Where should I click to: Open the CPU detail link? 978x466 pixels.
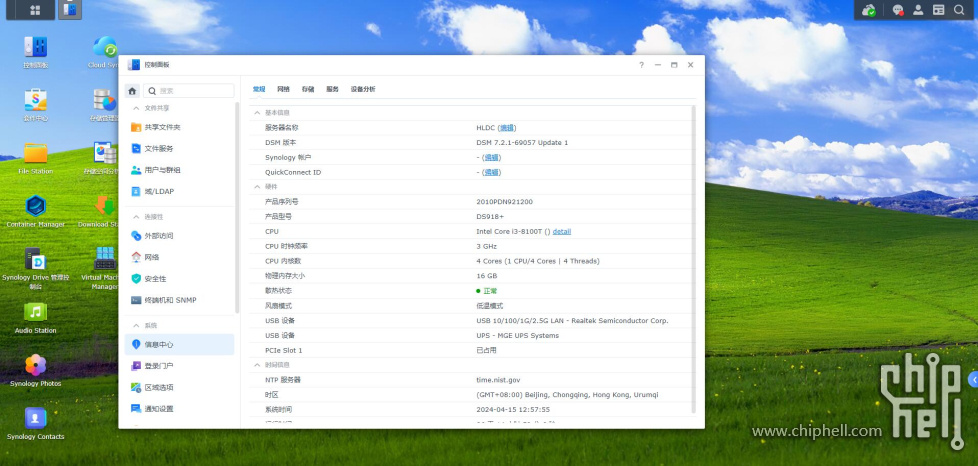[x=561, y=231]
